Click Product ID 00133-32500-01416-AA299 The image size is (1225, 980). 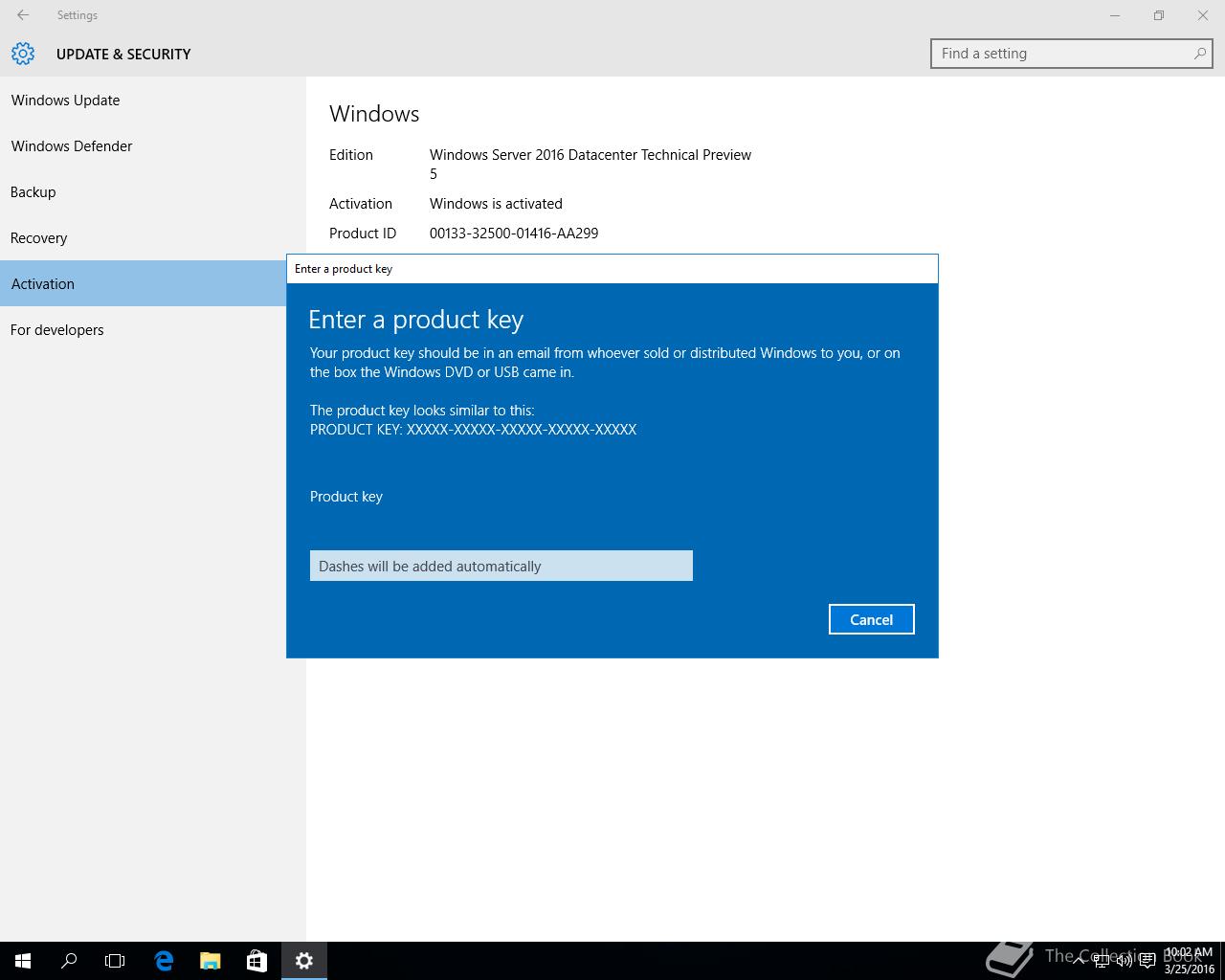coord(514,233)
